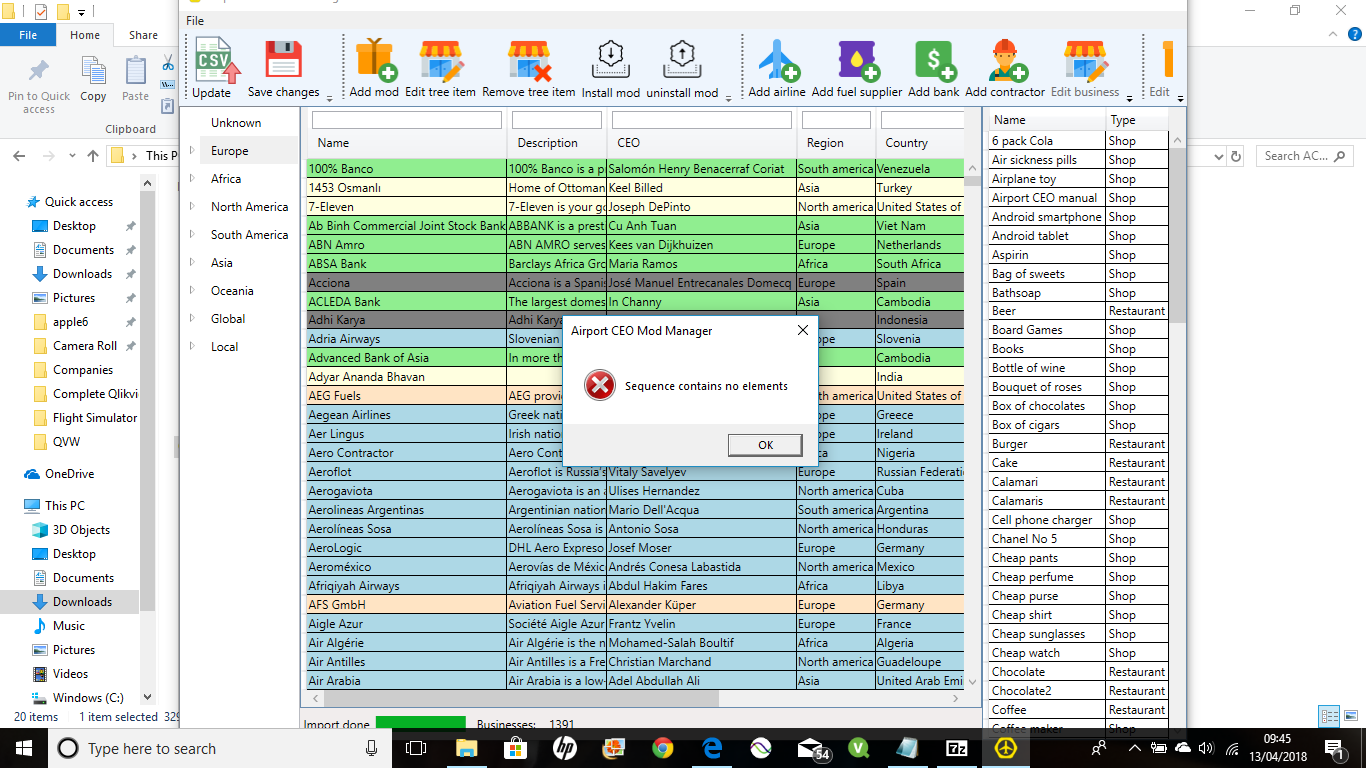This screenshot has width=1366, height=768.
Task: Select Chanel No 5 product row
Action: click(1078, 539)
